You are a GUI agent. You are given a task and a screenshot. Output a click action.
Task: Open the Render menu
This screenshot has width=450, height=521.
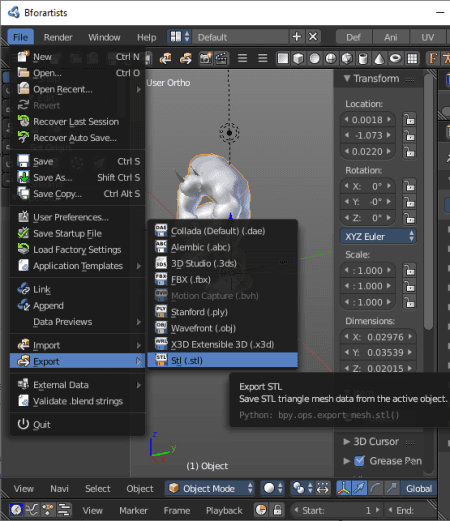point(58,37)
